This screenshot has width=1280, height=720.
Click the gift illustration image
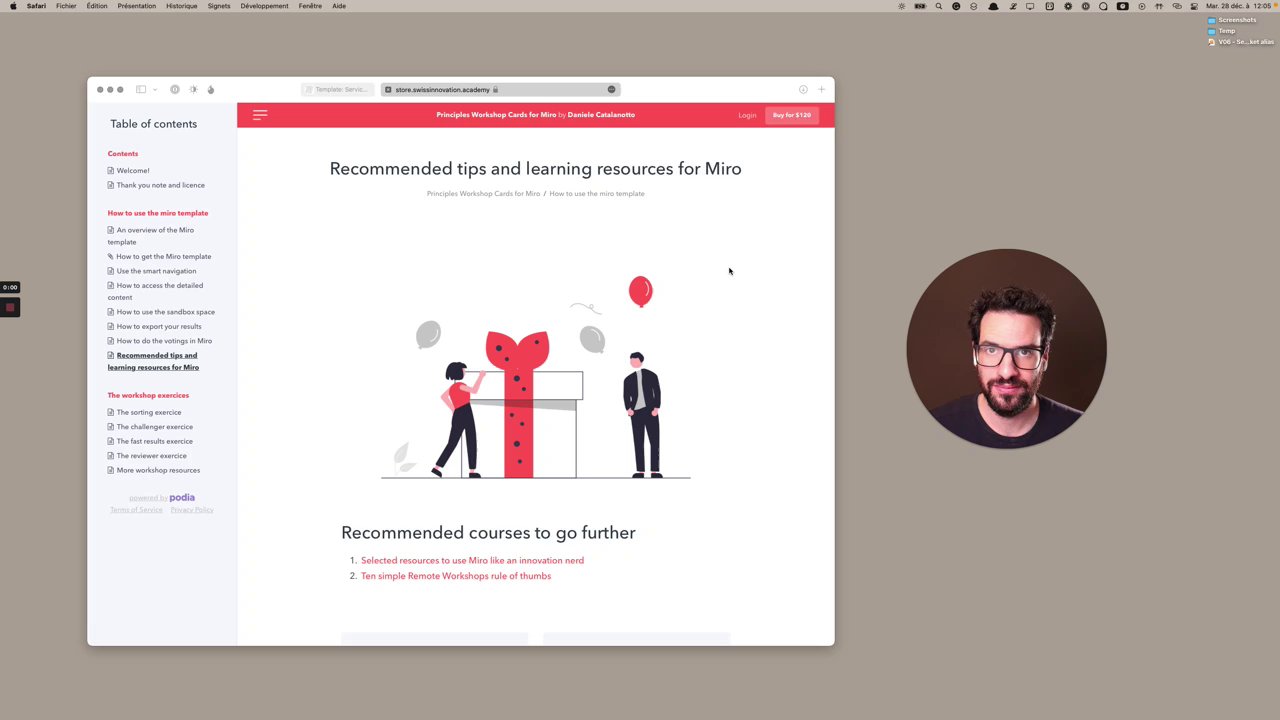[x=536, y=378]
